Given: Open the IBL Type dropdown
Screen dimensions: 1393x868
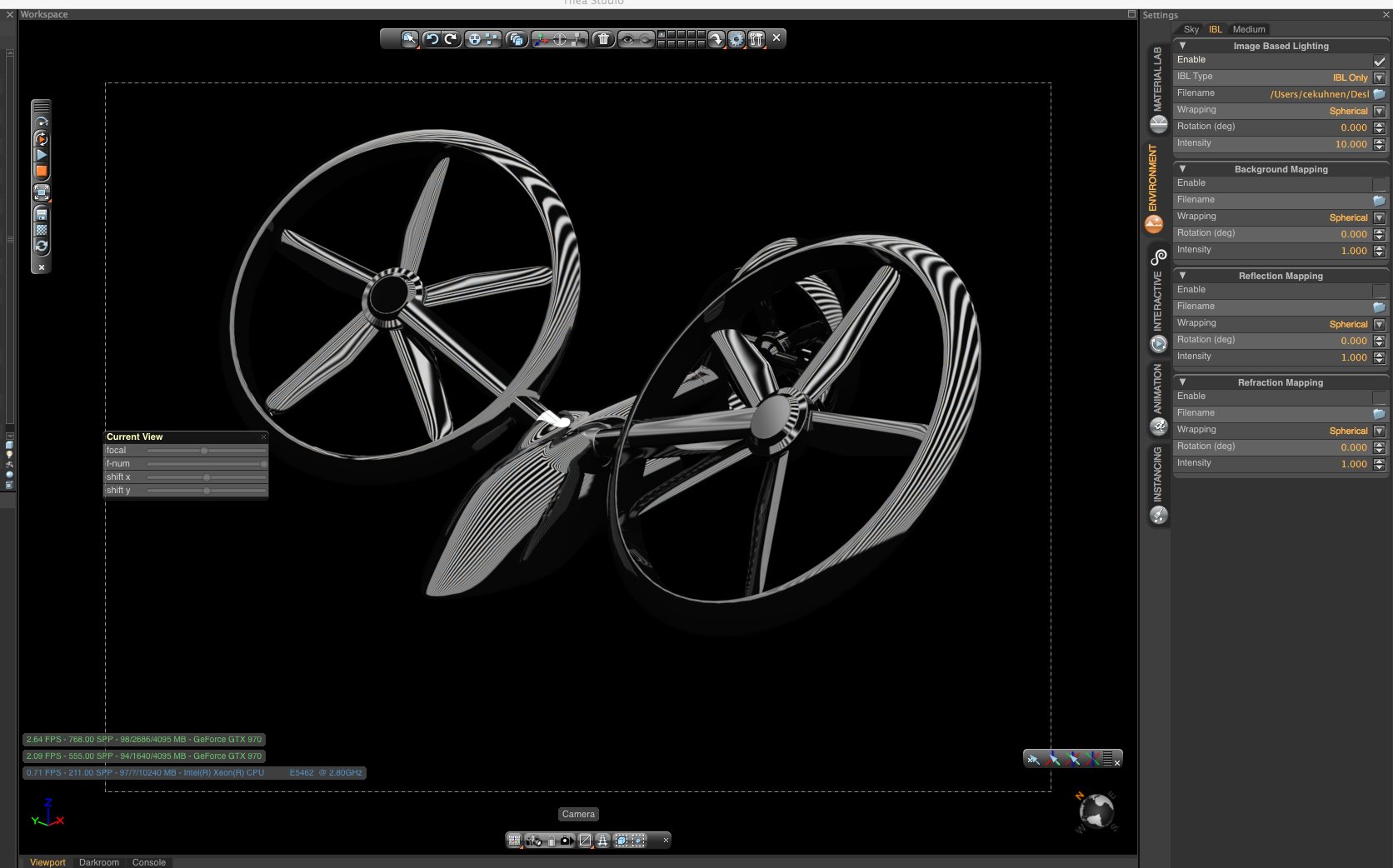Looking at the screenshot, I should pos(1380,77).
